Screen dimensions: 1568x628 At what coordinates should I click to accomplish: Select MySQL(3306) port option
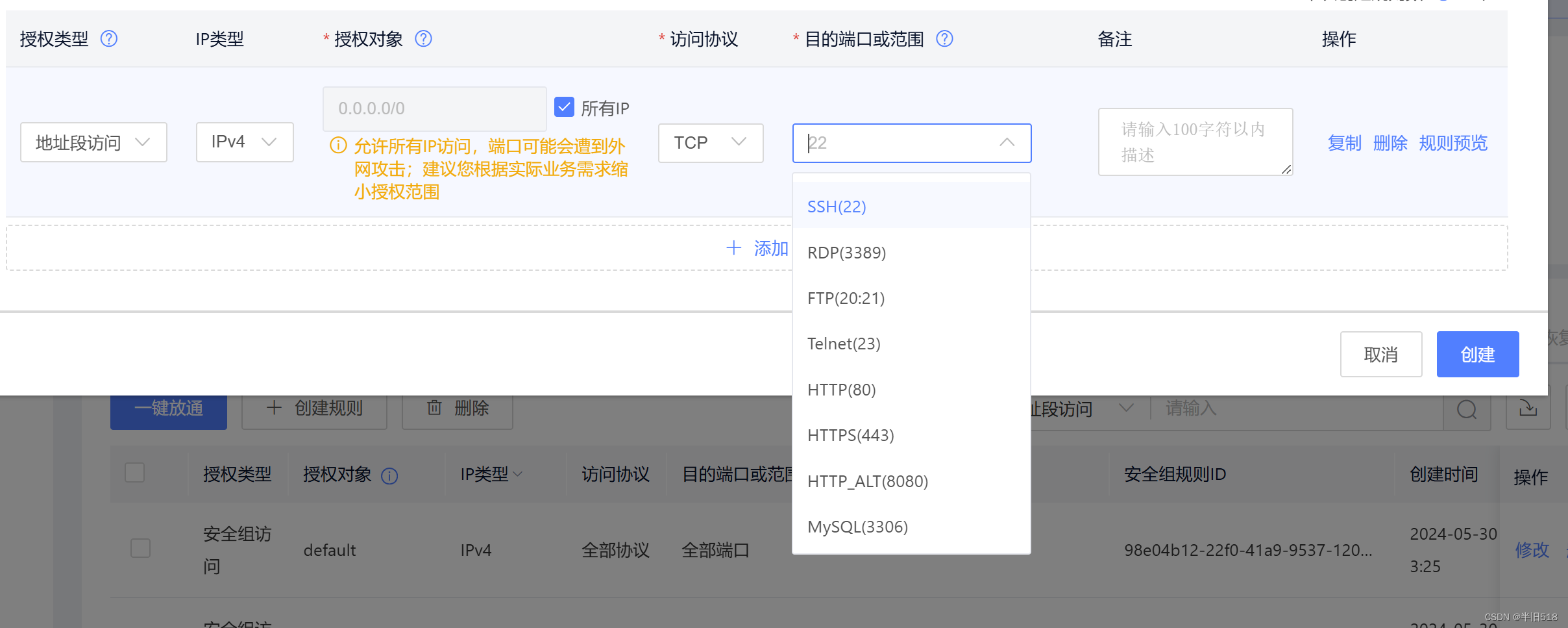pos(911,527)
